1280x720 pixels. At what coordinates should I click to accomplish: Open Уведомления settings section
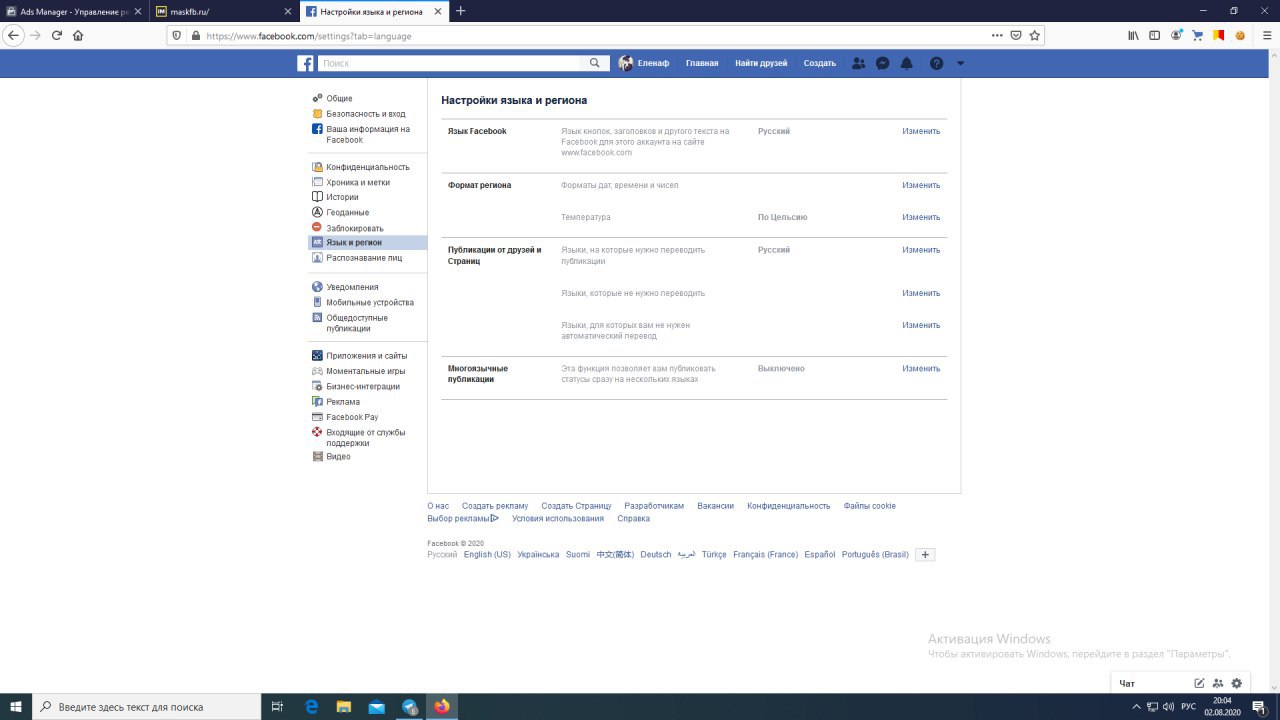point(352,287)
